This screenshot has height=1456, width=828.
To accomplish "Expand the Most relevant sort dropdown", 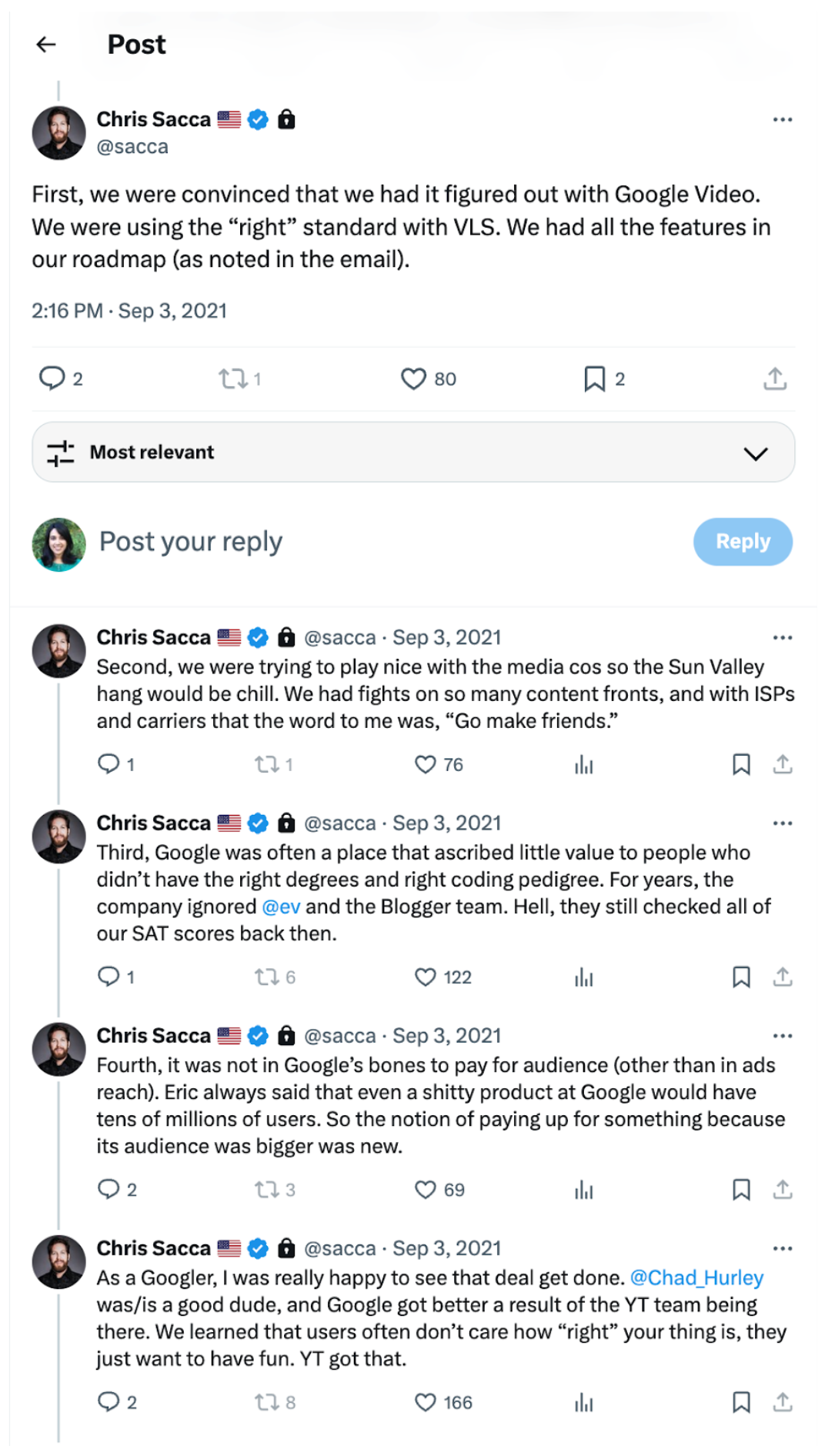I will point(413,452).
